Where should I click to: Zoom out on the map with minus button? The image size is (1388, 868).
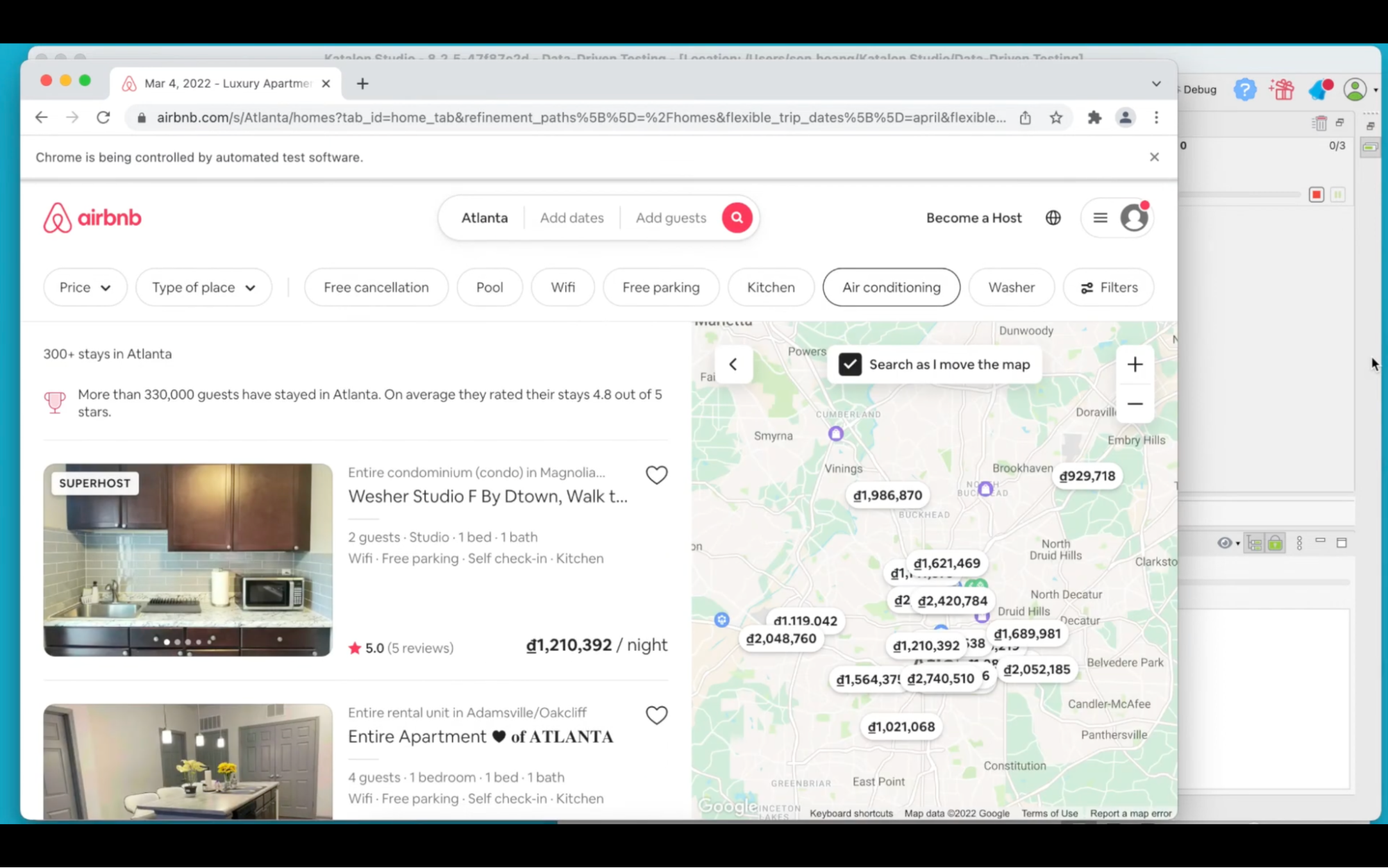tap(1135, 403)
